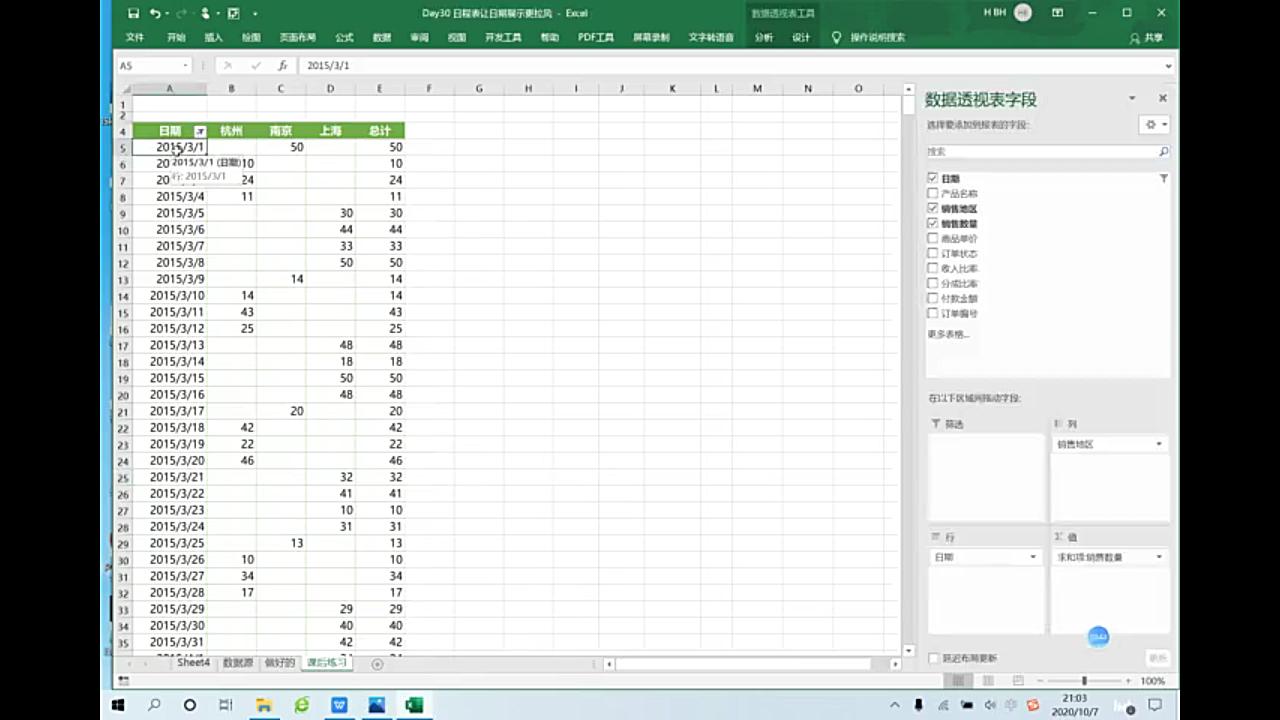The image size is (1280, 720).
Task: Click the select-all corner of the sheet
Action: point(124,89)
